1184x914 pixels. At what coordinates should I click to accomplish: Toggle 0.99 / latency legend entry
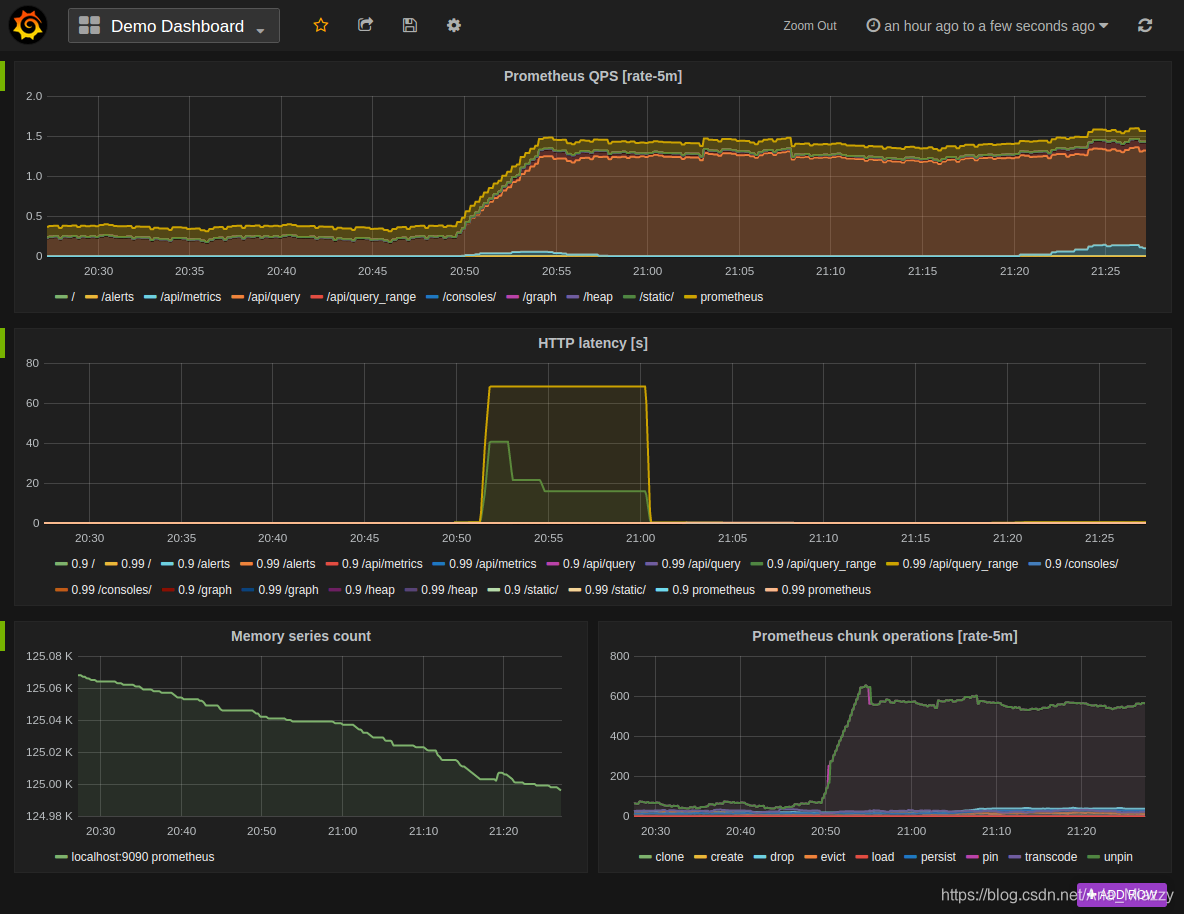pyautogui.click(x=128, y=564)
